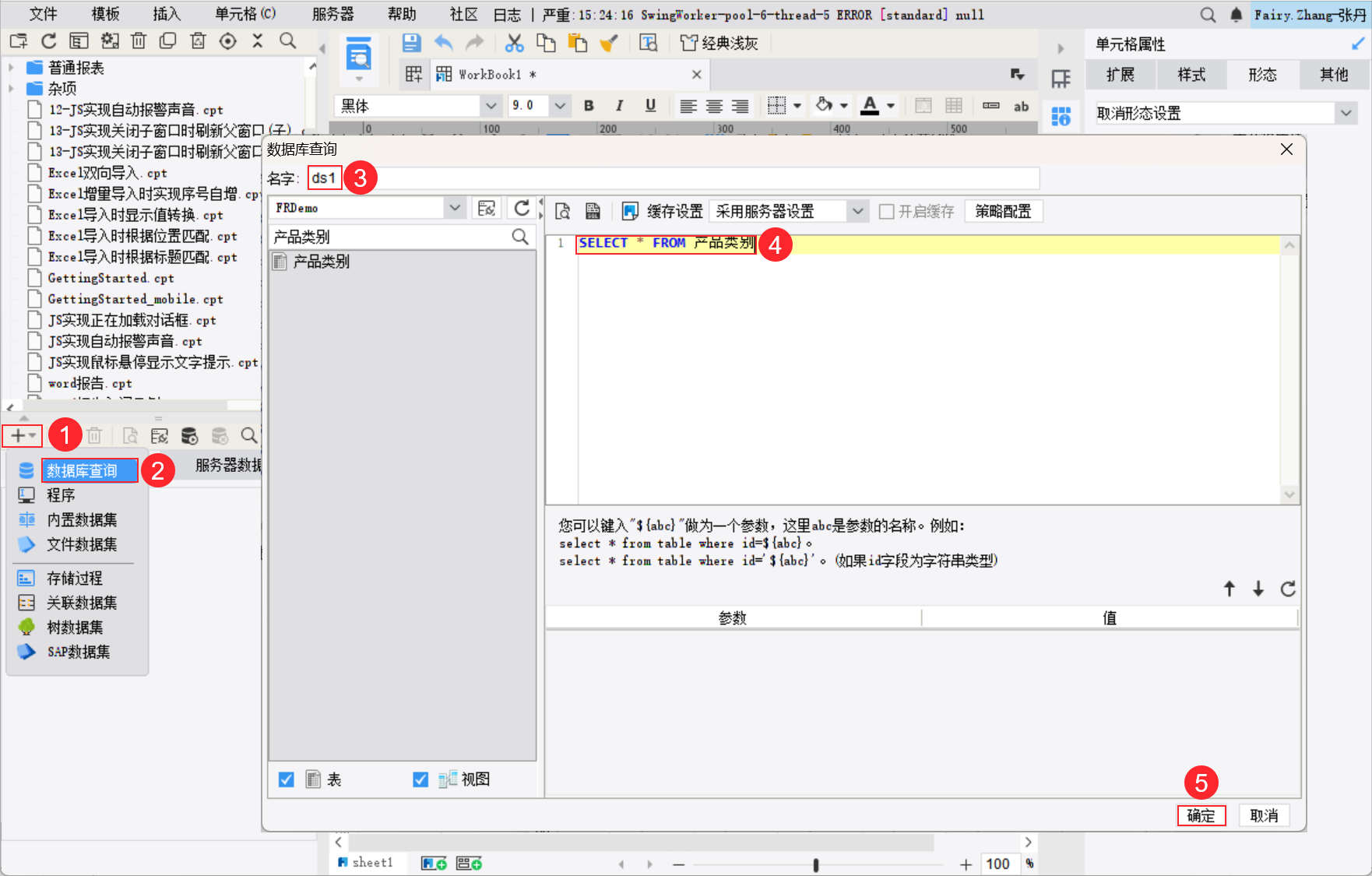1372x876 pixels.
Task: Click the 策略配置 button
Action: click(1003, 211)
